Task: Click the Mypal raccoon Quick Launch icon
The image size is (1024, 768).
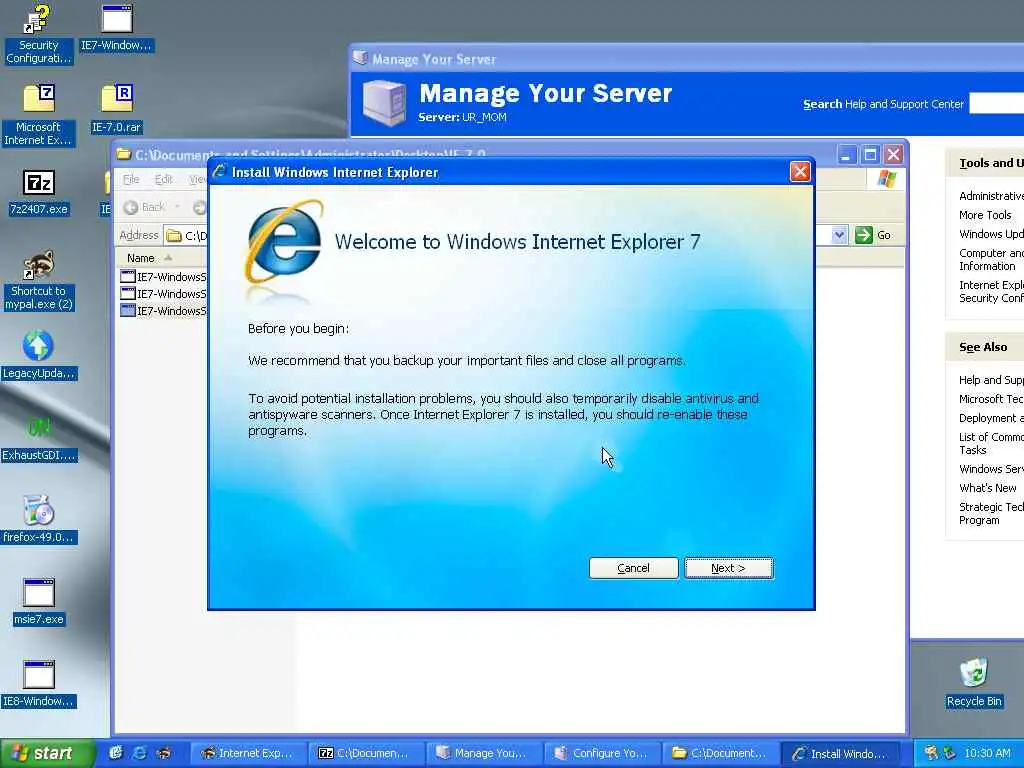Action: coord(163,753)
